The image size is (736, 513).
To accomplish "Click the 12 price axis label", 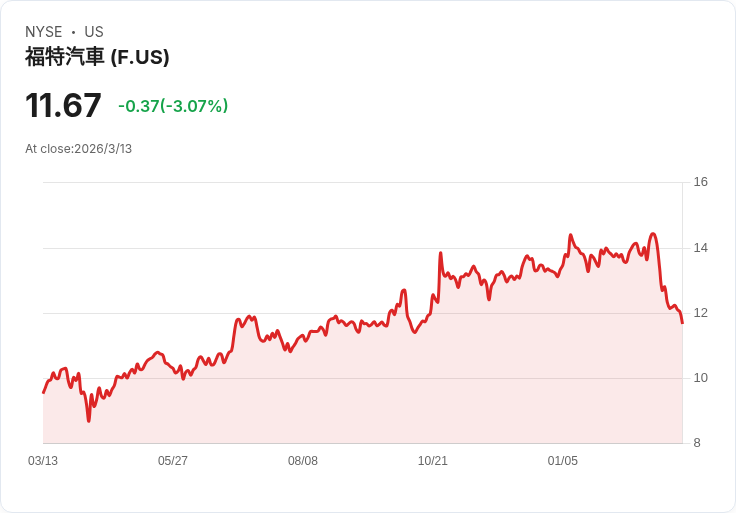I will tap(700, 313).
